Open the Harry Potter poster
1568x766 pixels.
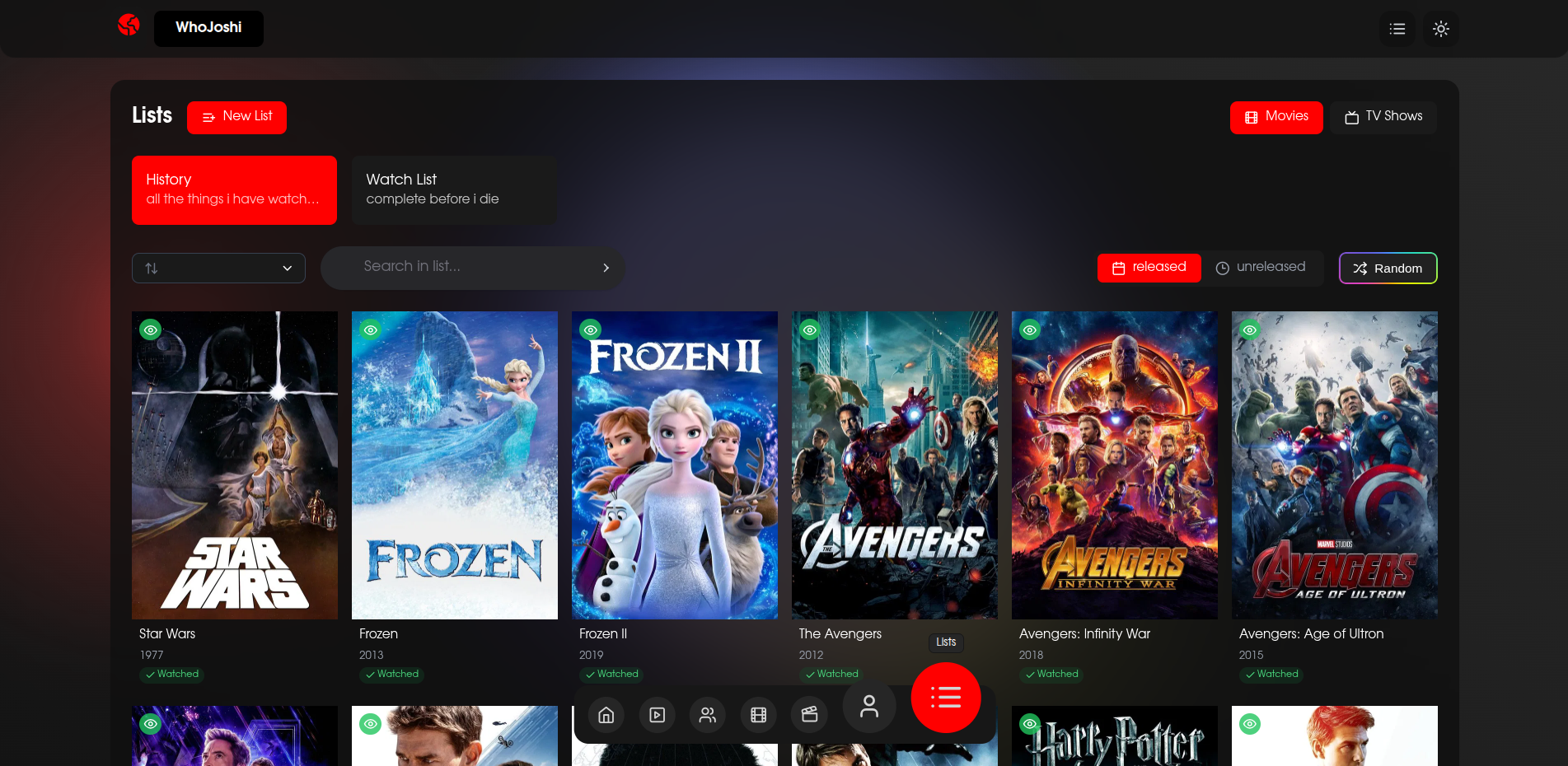pos(1115,736)
